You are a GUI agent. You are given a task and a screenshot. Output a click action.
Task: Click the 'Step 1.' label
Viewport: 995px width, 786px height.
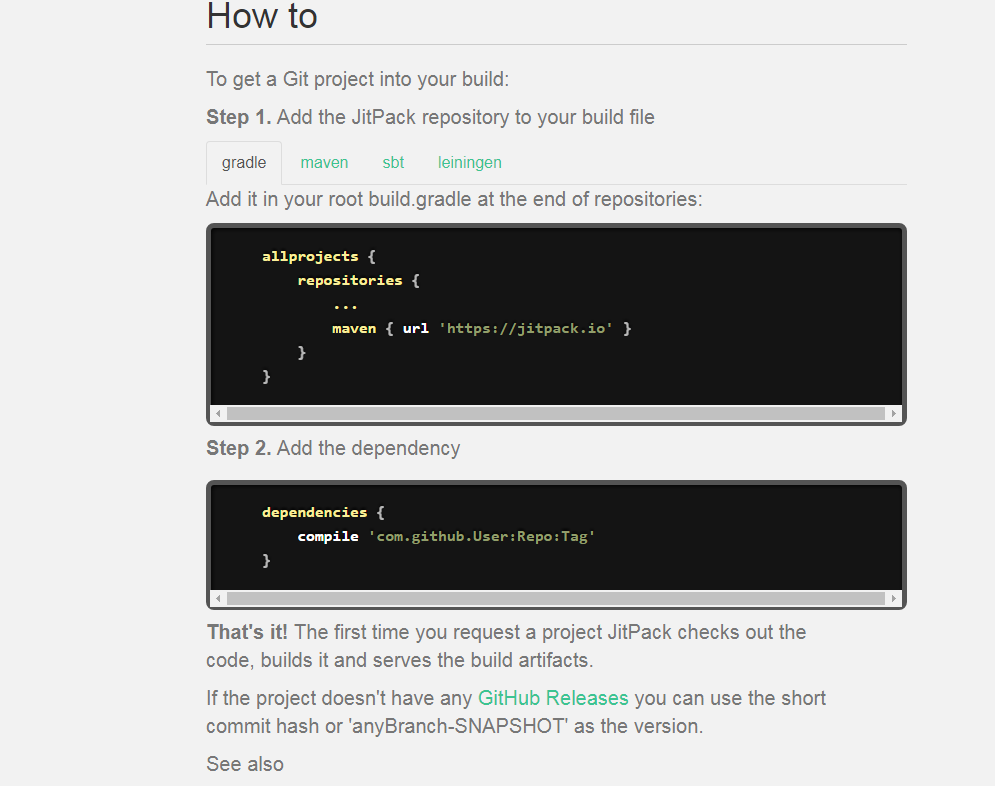point(239,117)
